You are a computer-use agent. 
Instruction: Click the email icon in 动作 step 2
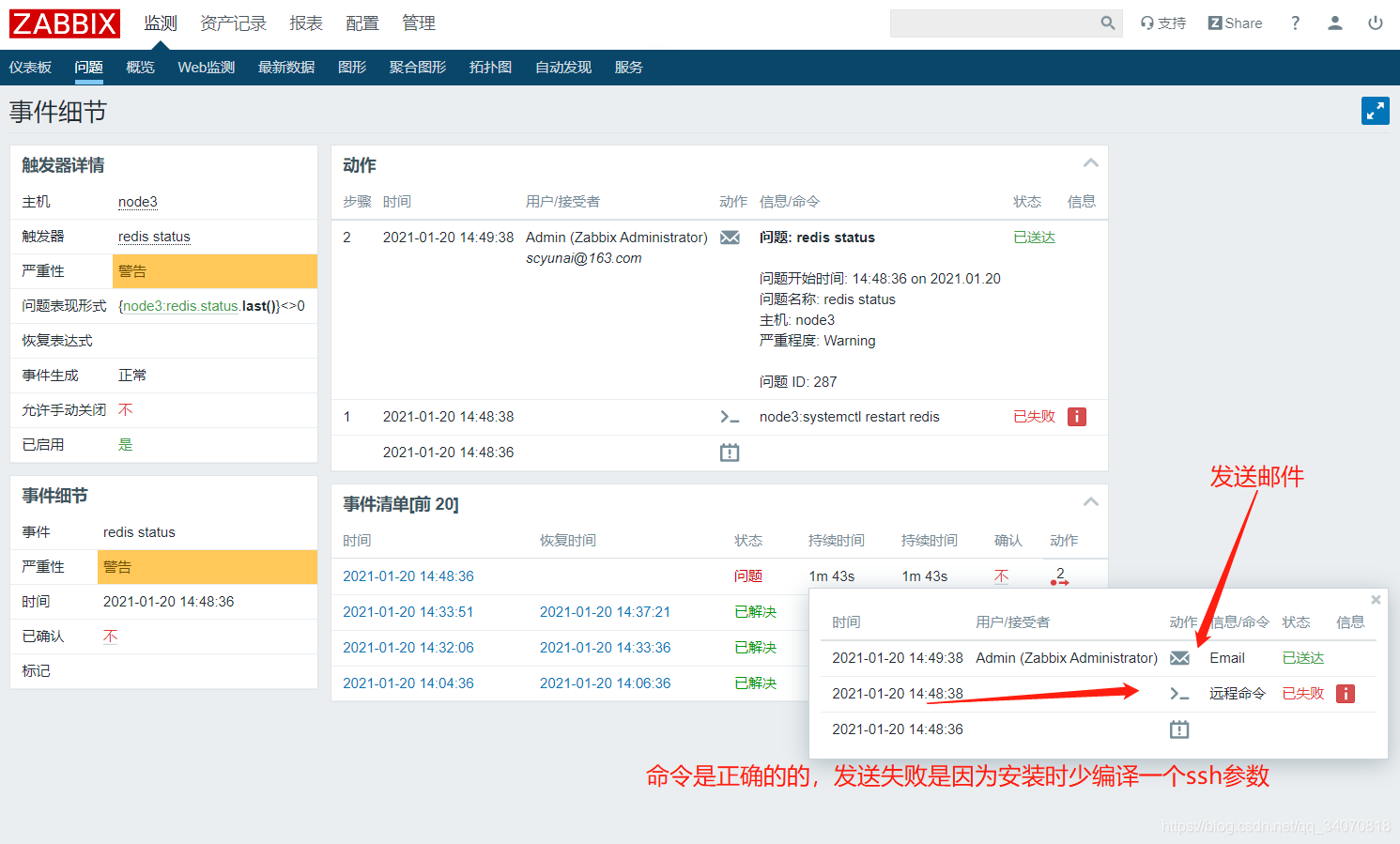[x=730, y=238]
